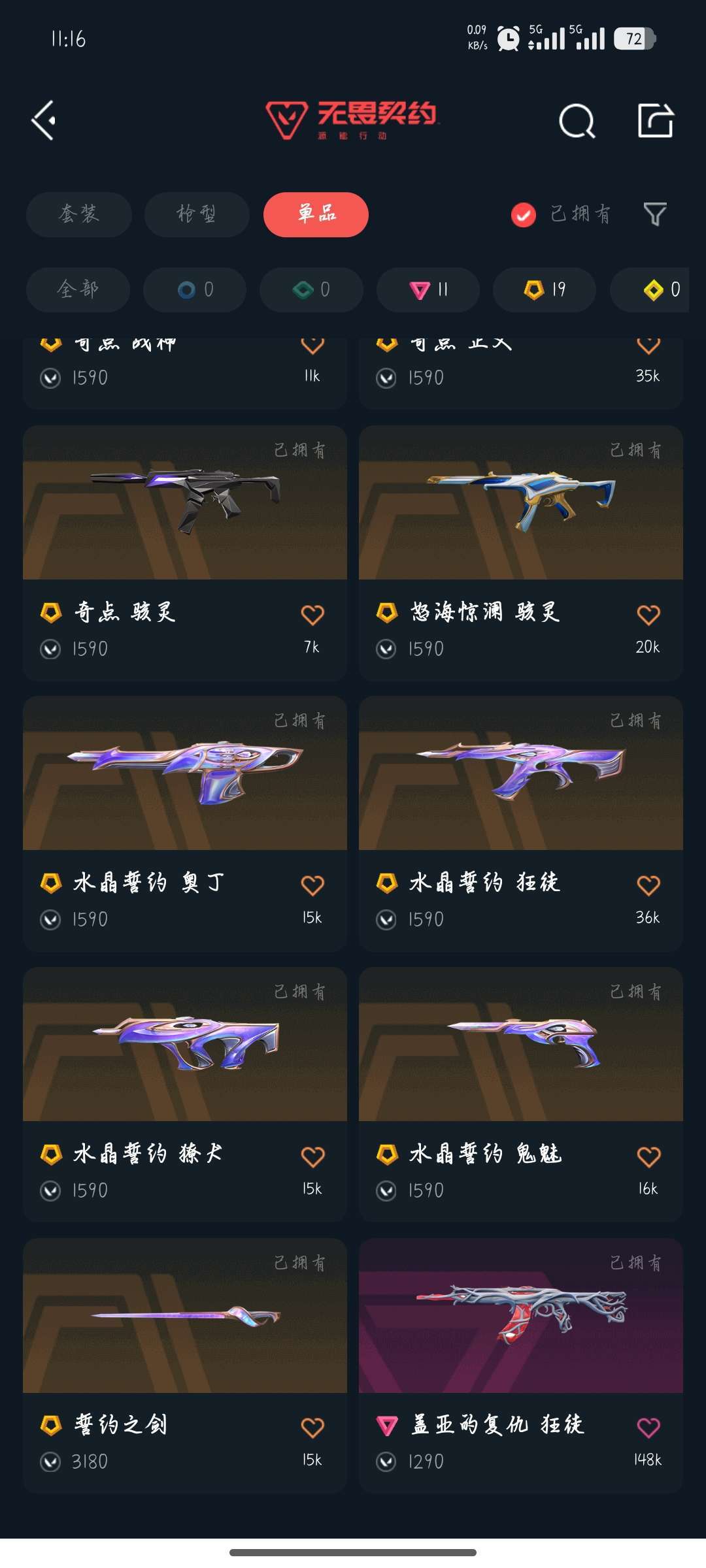Open the 水晶誓约 鬼魅 skin thumbnail
The width and height of the screenshot is (706, 1568).
point(521,1044)
